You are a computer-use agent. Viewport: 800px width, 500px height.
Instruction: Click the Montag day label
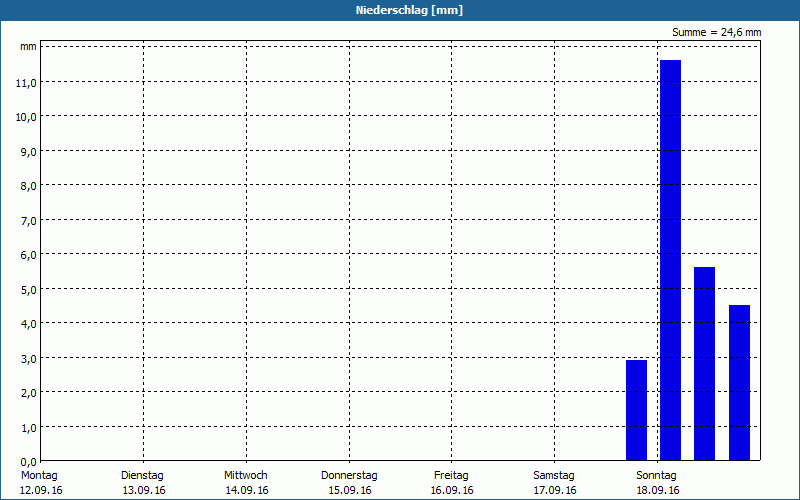[39, 476]
